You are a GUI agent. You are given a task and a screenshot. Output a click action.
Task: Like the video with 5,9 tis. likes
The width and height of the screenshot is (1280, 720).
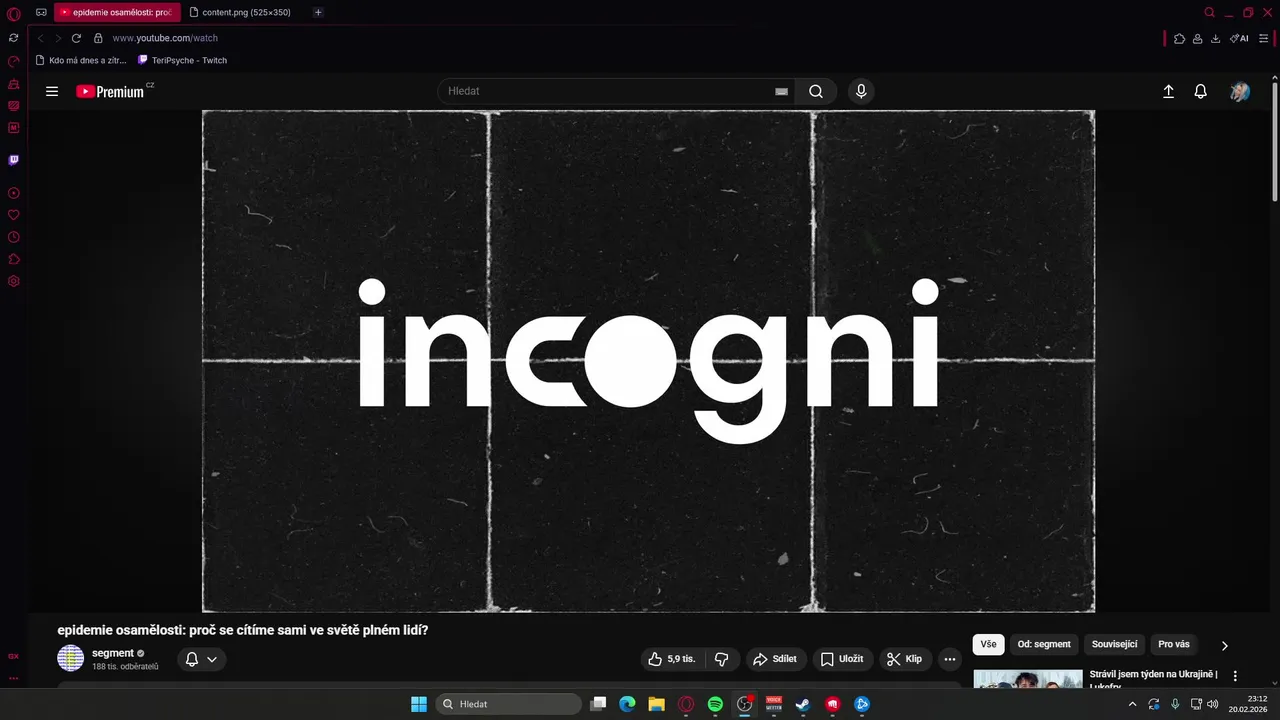point(671,659)
